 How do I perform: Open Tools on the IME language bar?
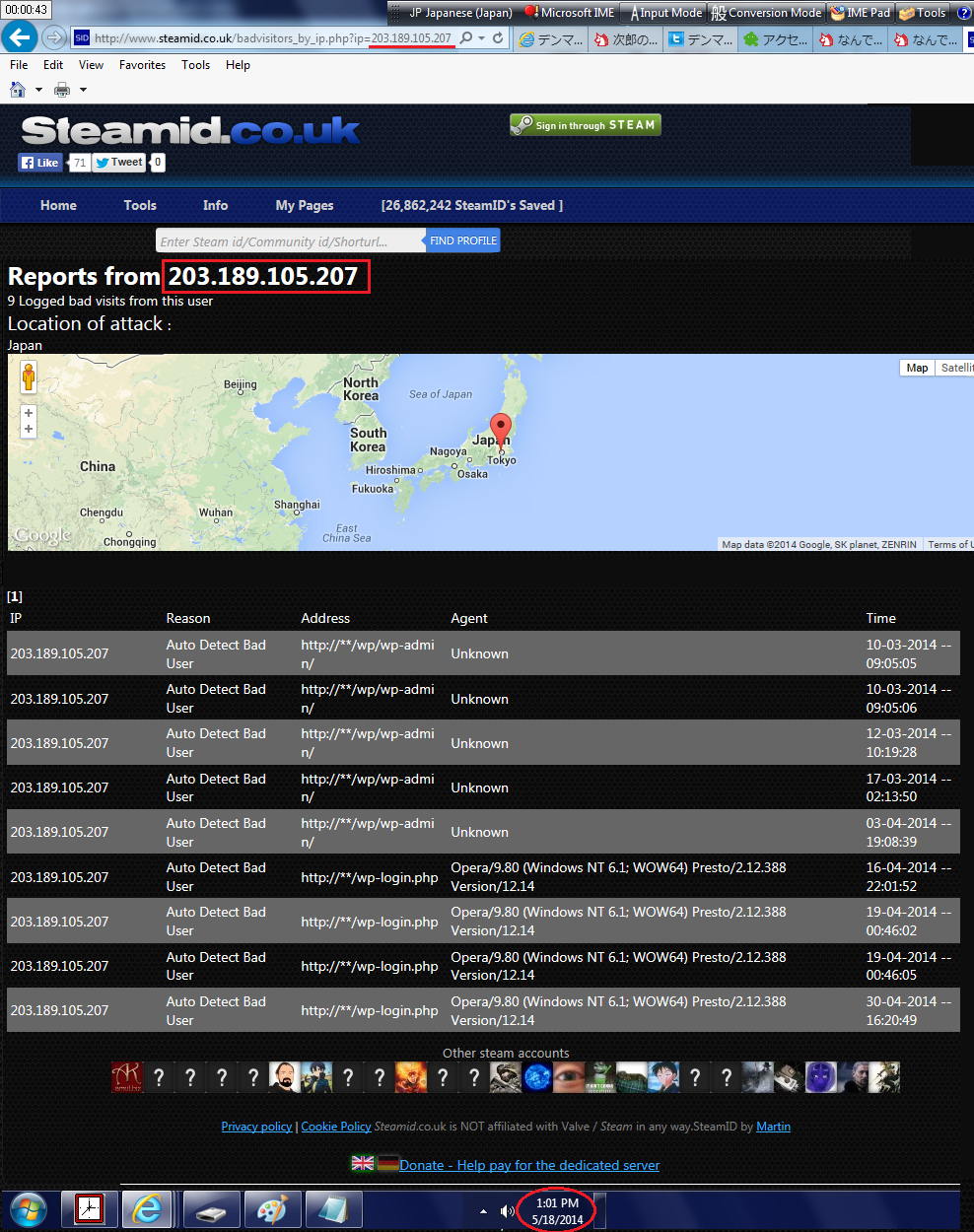(923, 13)
